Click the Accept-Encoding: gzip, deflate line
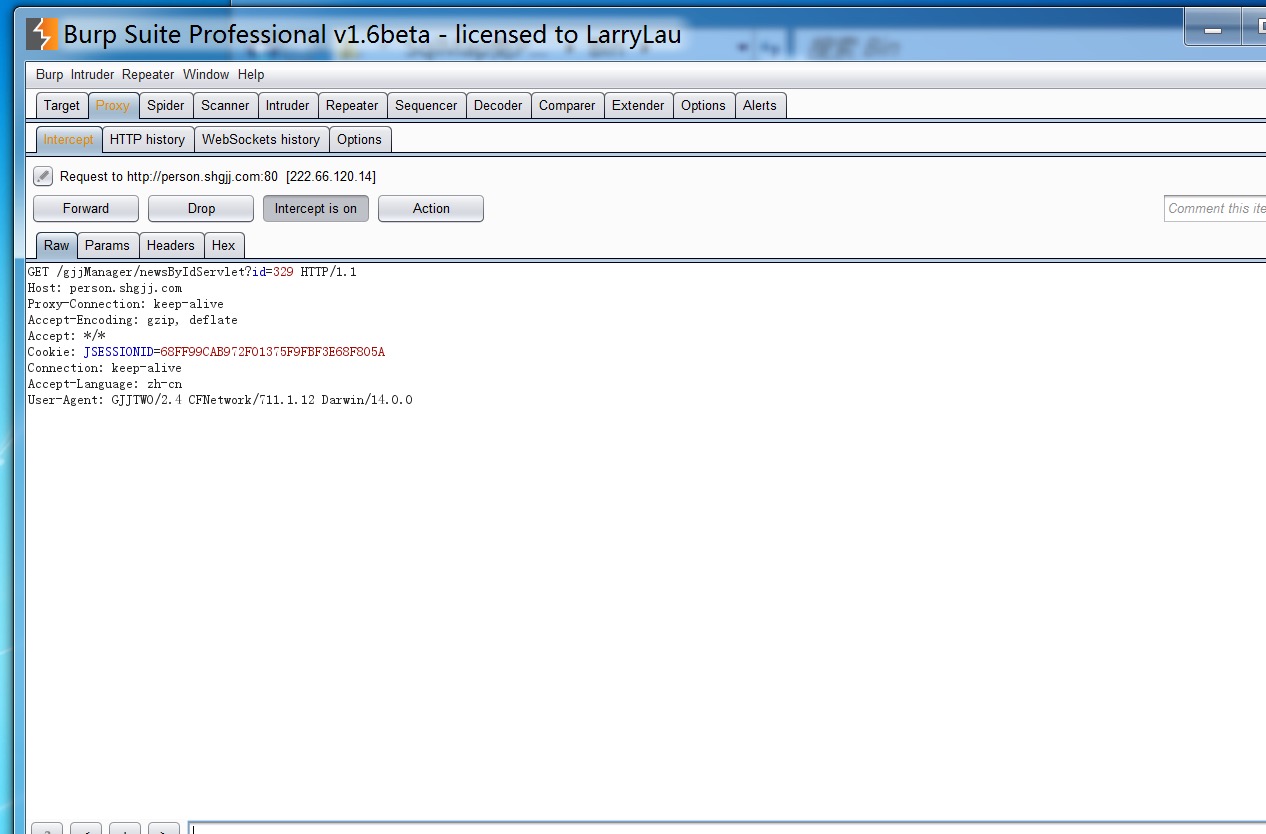This screenshot has height=834, width=1266. [133, 320]
